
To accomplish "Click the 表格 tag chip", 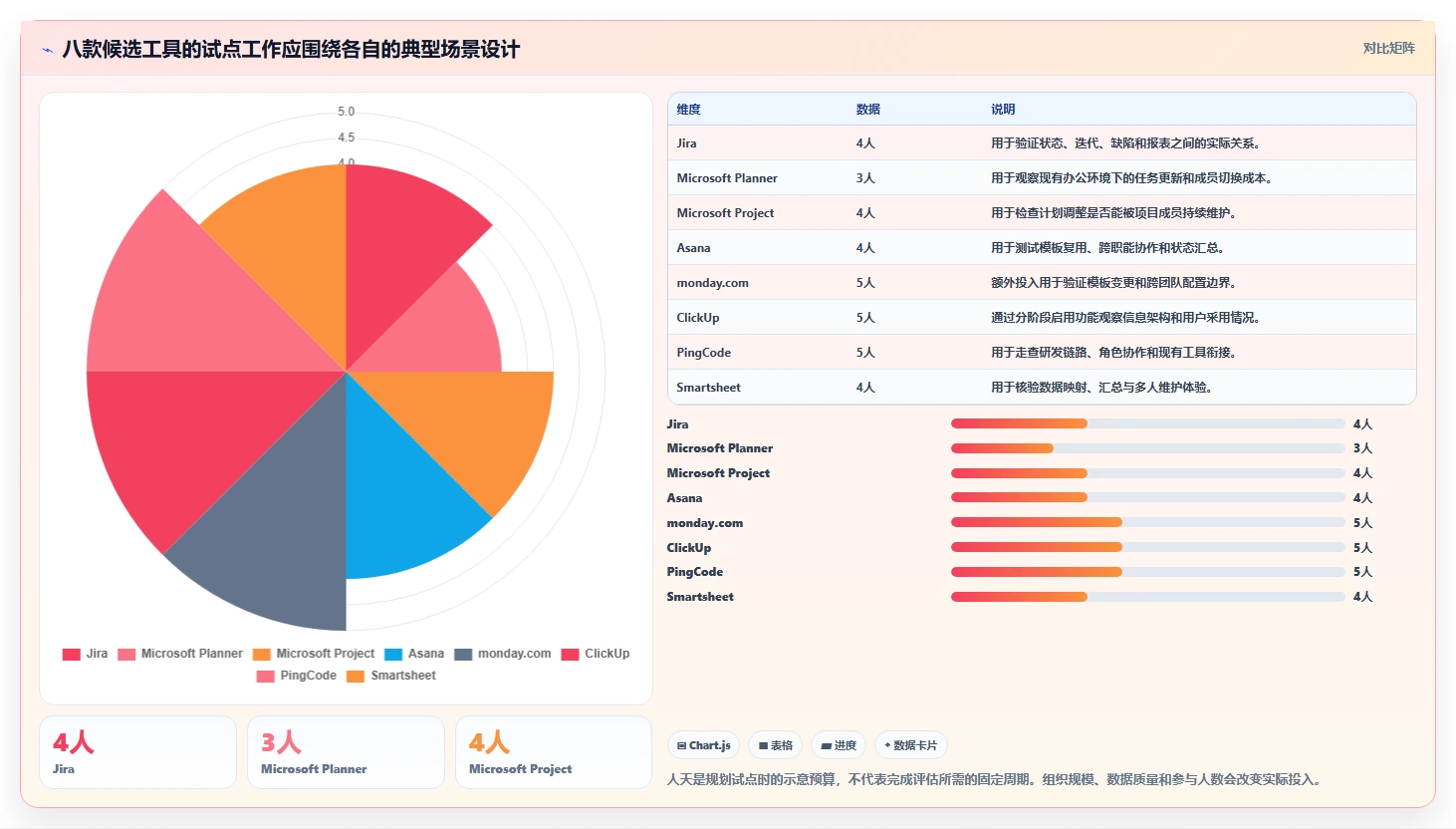I will (776, 745).
